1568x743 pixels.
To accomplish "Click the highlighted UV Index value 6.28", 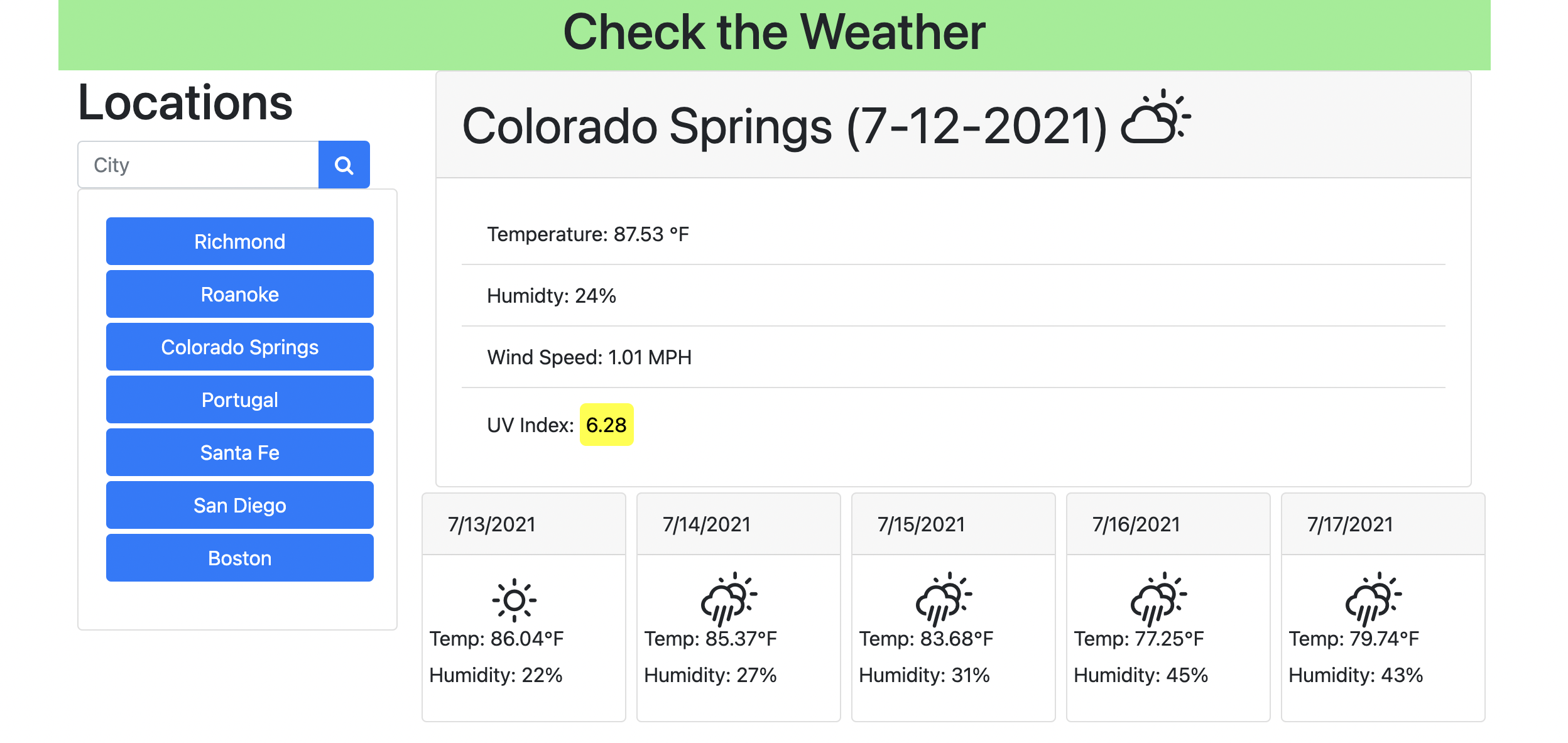I will 606,425.
